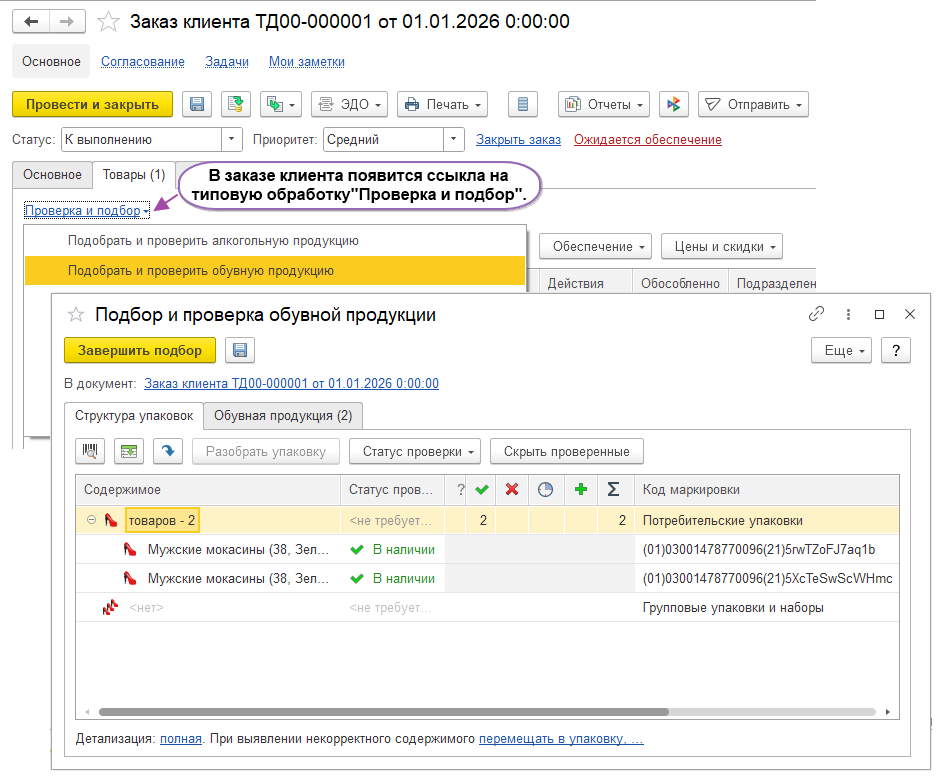Switch to Обувная продукция (2) tab
Screen dimensions: 938x778
click(283, 416)
